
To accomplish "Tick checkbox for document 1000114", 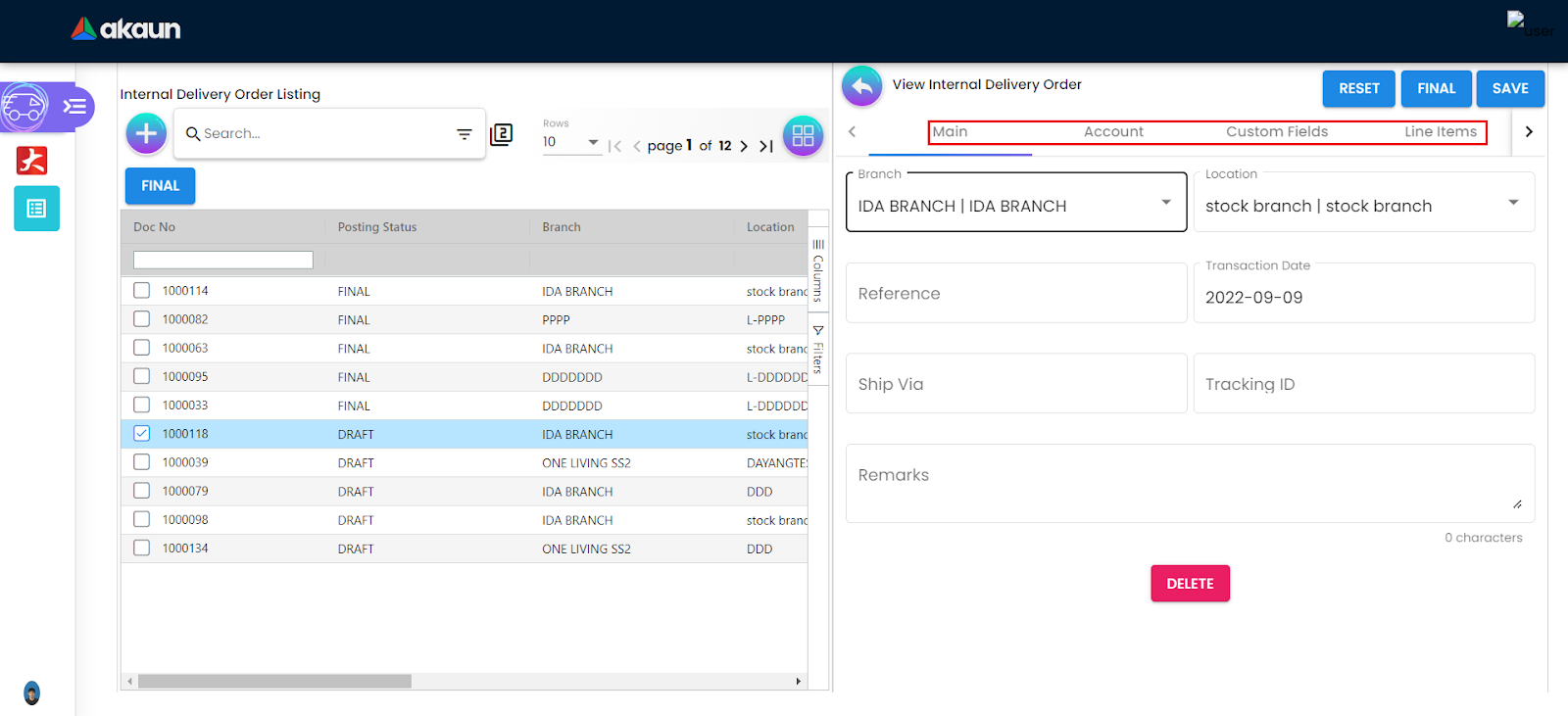I will point(142,291).
